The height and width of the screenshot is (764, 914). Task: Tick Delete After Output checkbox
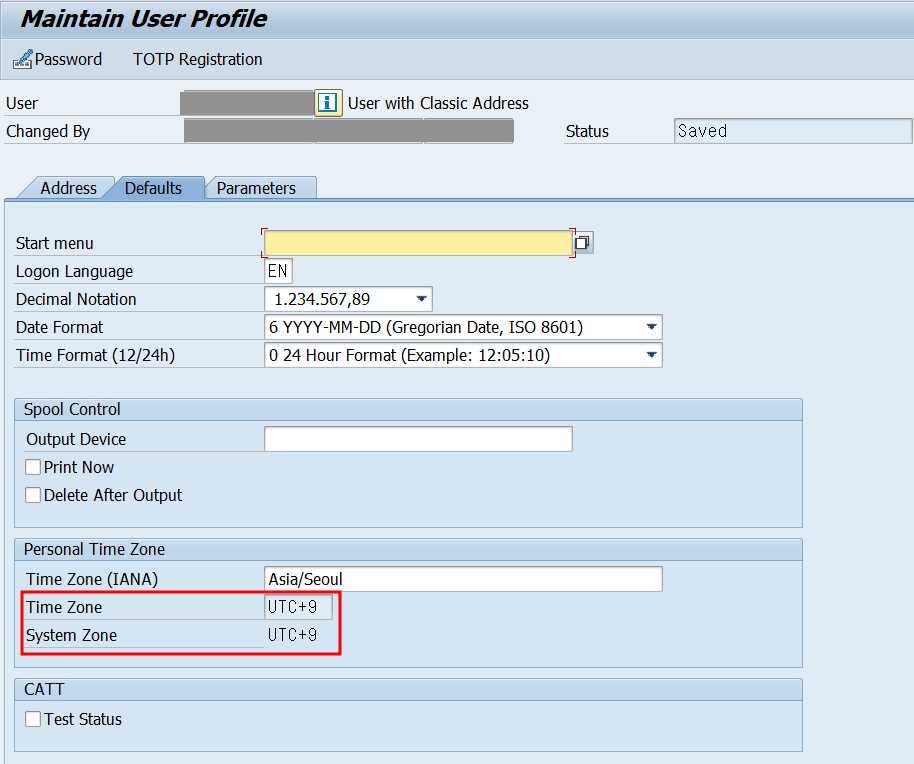[x=33, y=495]
